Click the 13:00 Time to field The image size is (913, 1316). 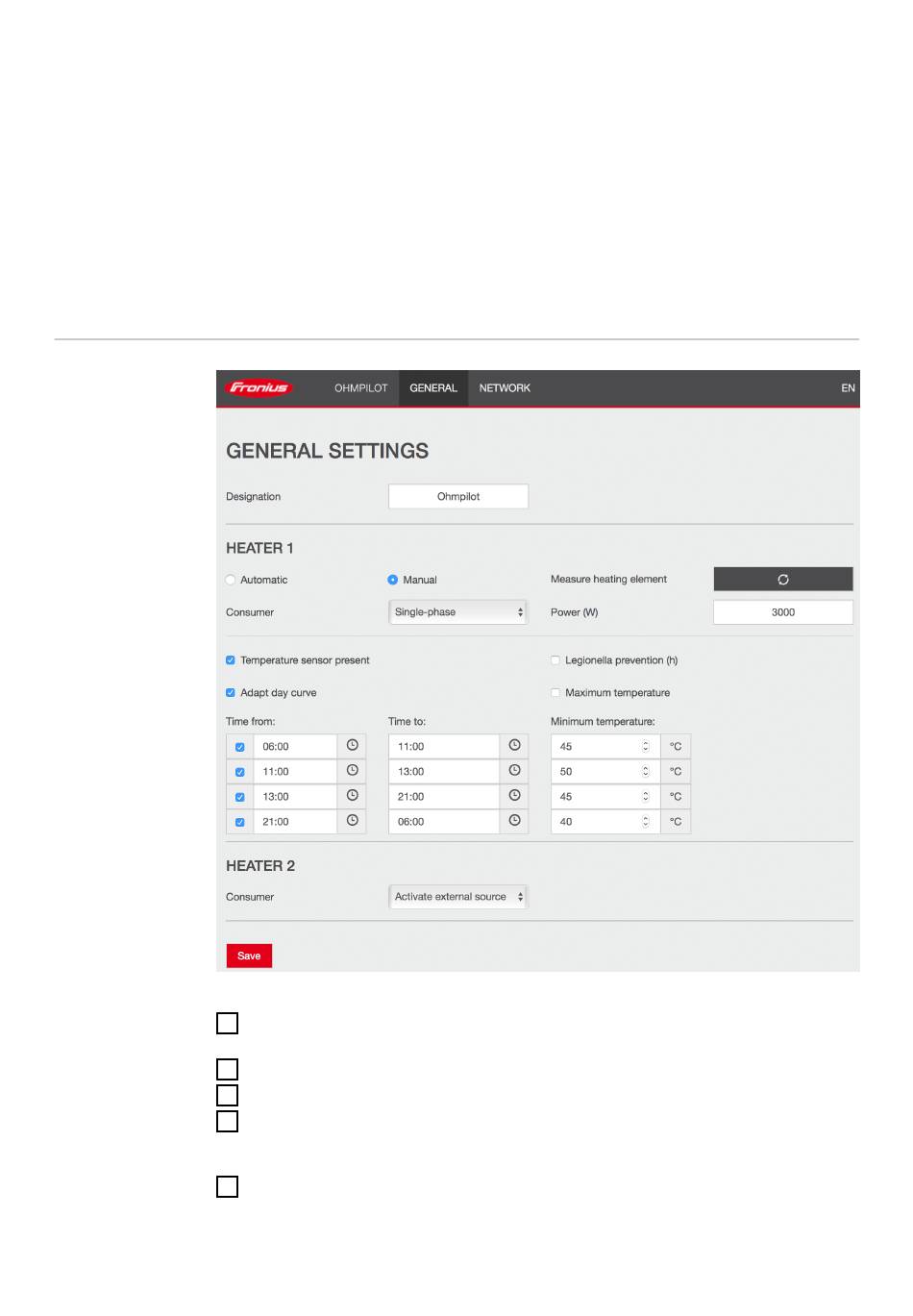click(x=444, y=771)
